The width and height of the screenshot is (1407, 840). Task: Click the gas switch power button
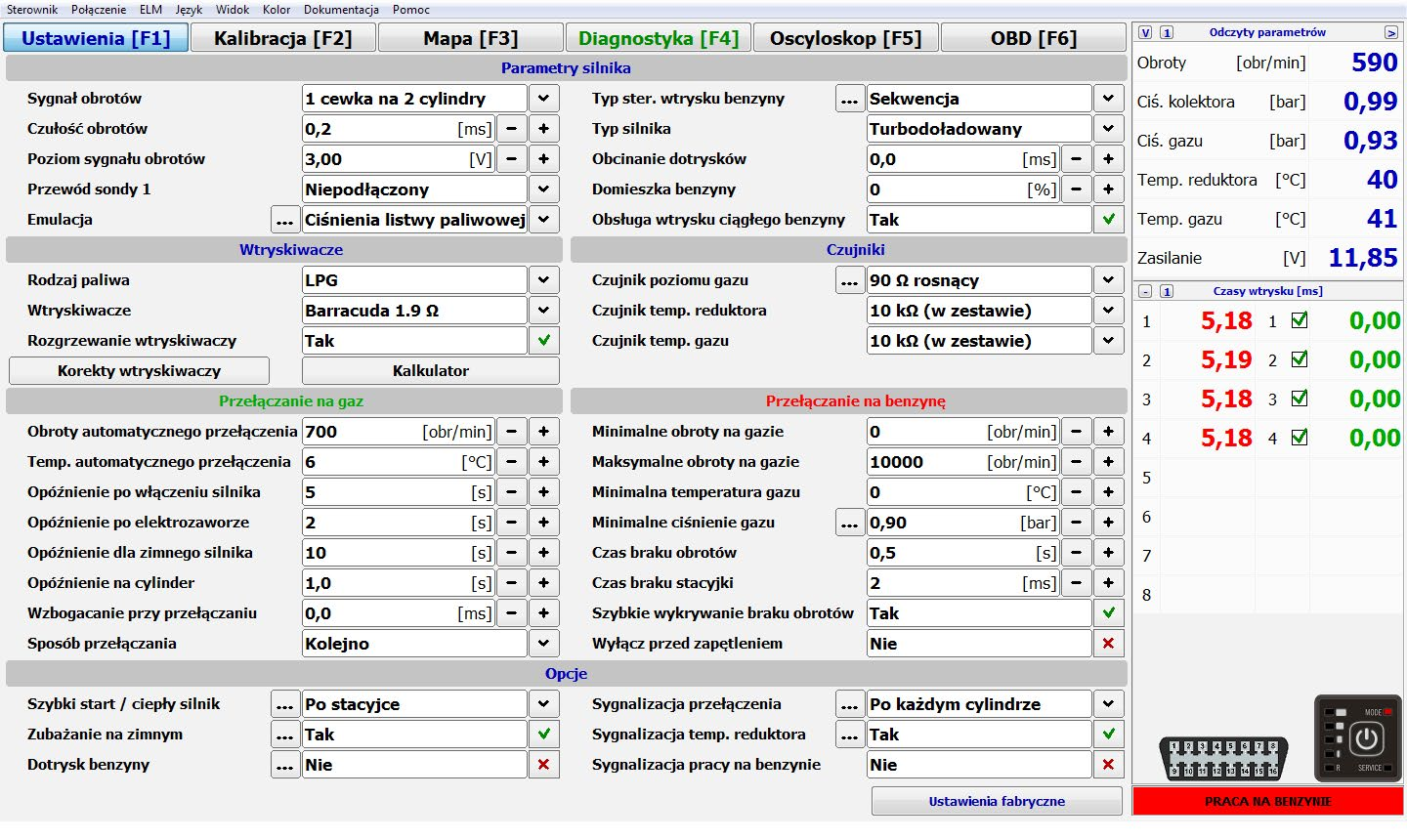pyautogui.click(x=1366, y=738)
